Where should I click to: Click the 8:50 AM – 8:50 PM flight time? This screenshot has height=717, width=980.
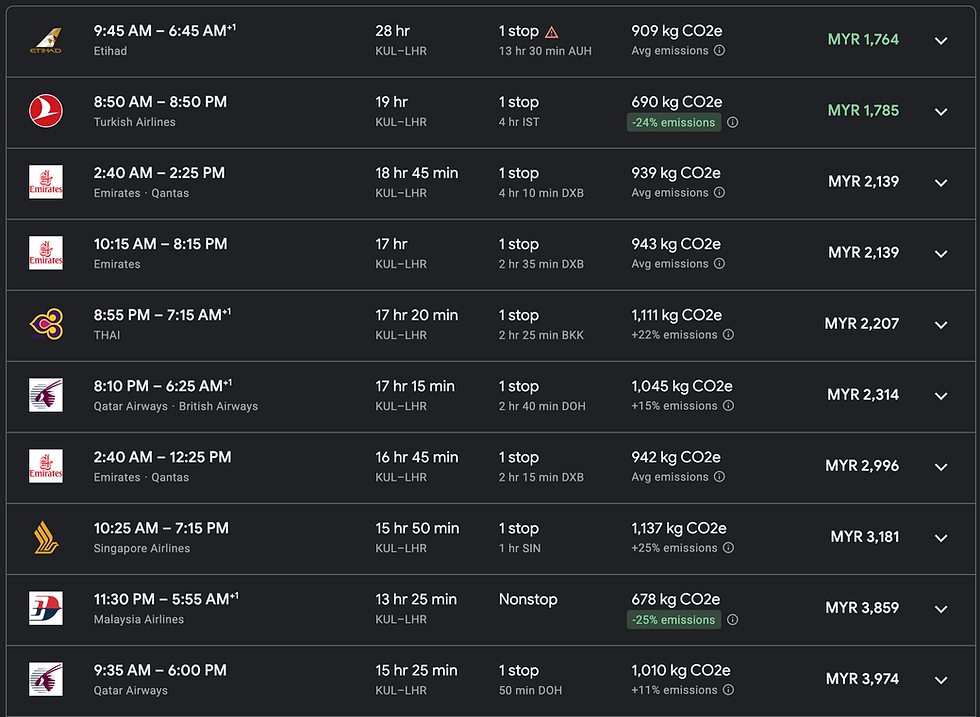(x=160, y=102)
